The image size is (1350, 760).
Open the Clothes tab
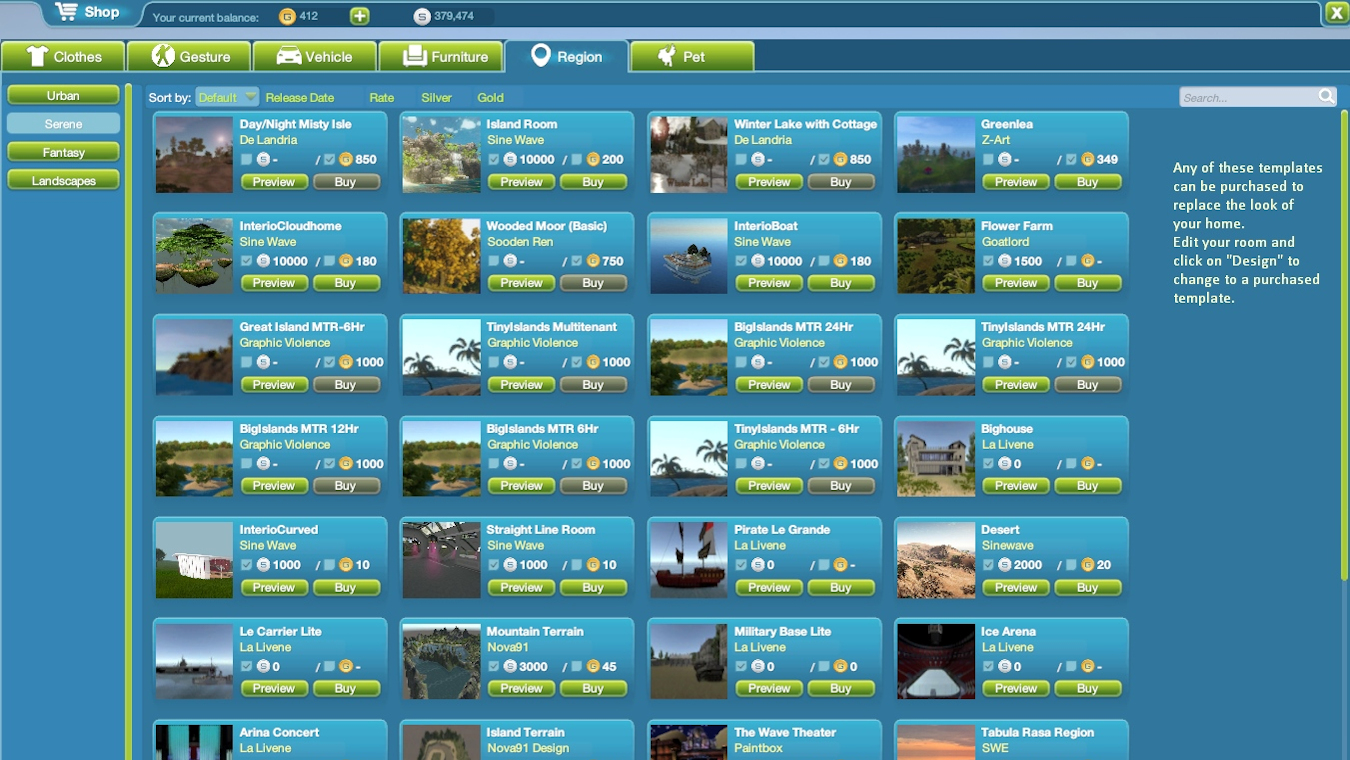(63, 57)
